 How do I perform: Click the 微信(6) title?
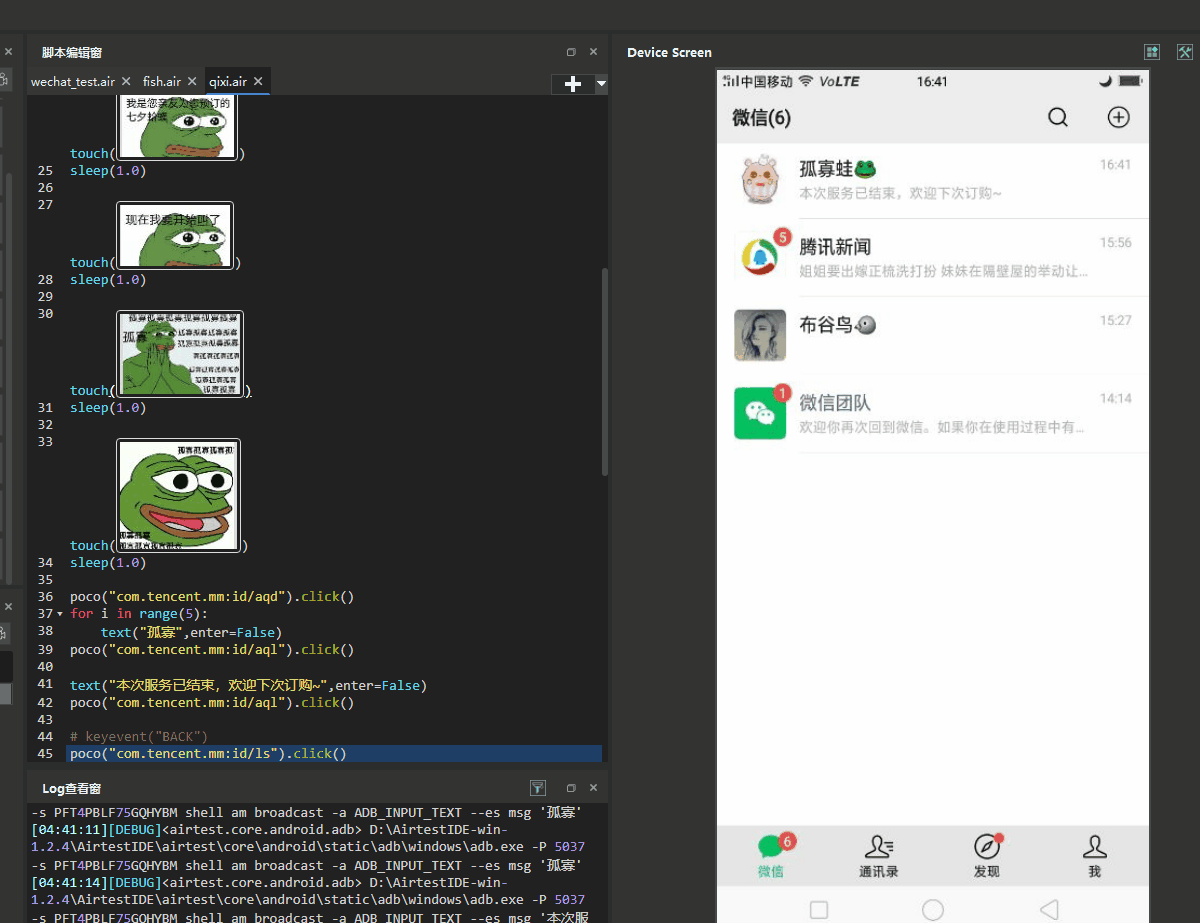click(761, 118)
